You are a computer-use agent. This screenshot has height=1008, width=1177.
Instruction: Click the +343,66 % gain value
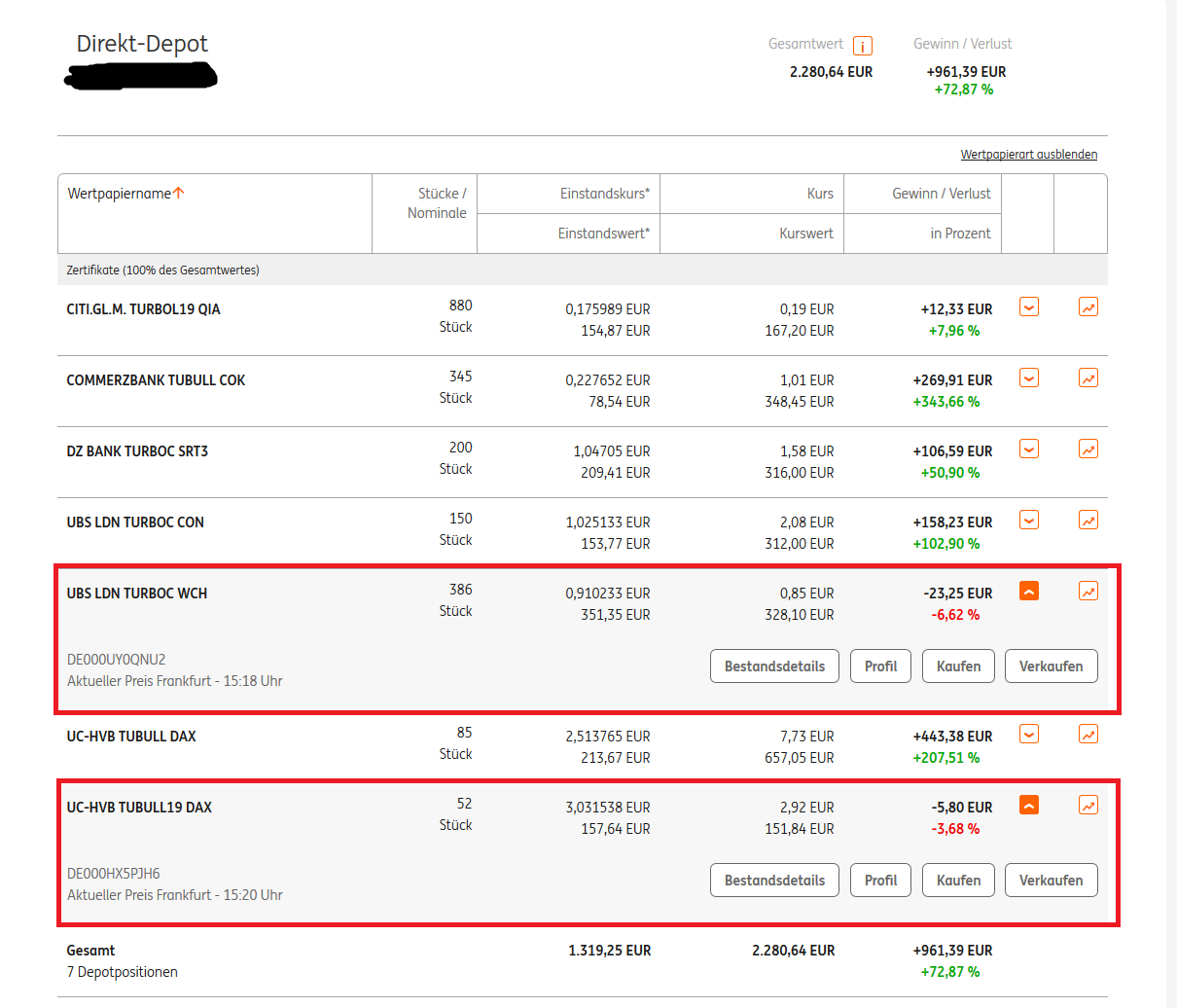[x=946, y=402]
